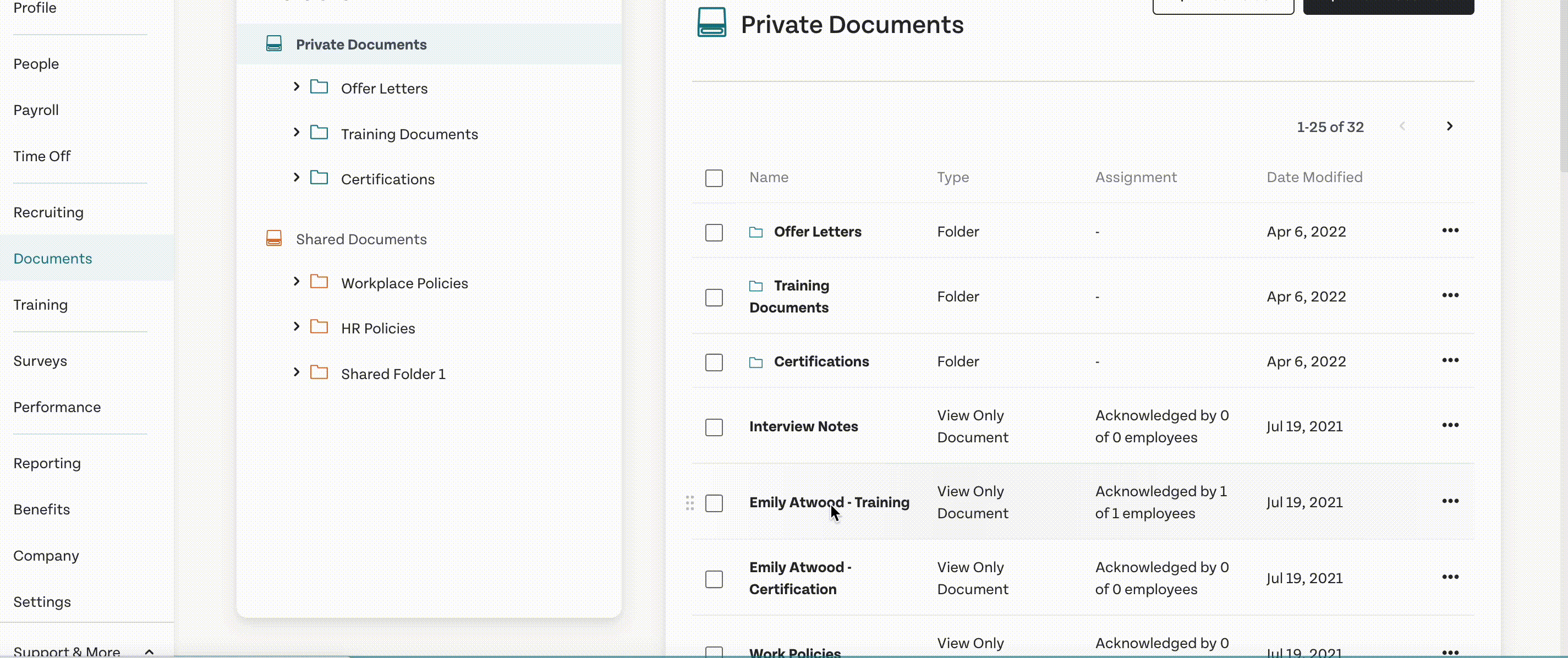Open Time Off in the sidebar
The image size is (1568, 658).
click(42, 156)
